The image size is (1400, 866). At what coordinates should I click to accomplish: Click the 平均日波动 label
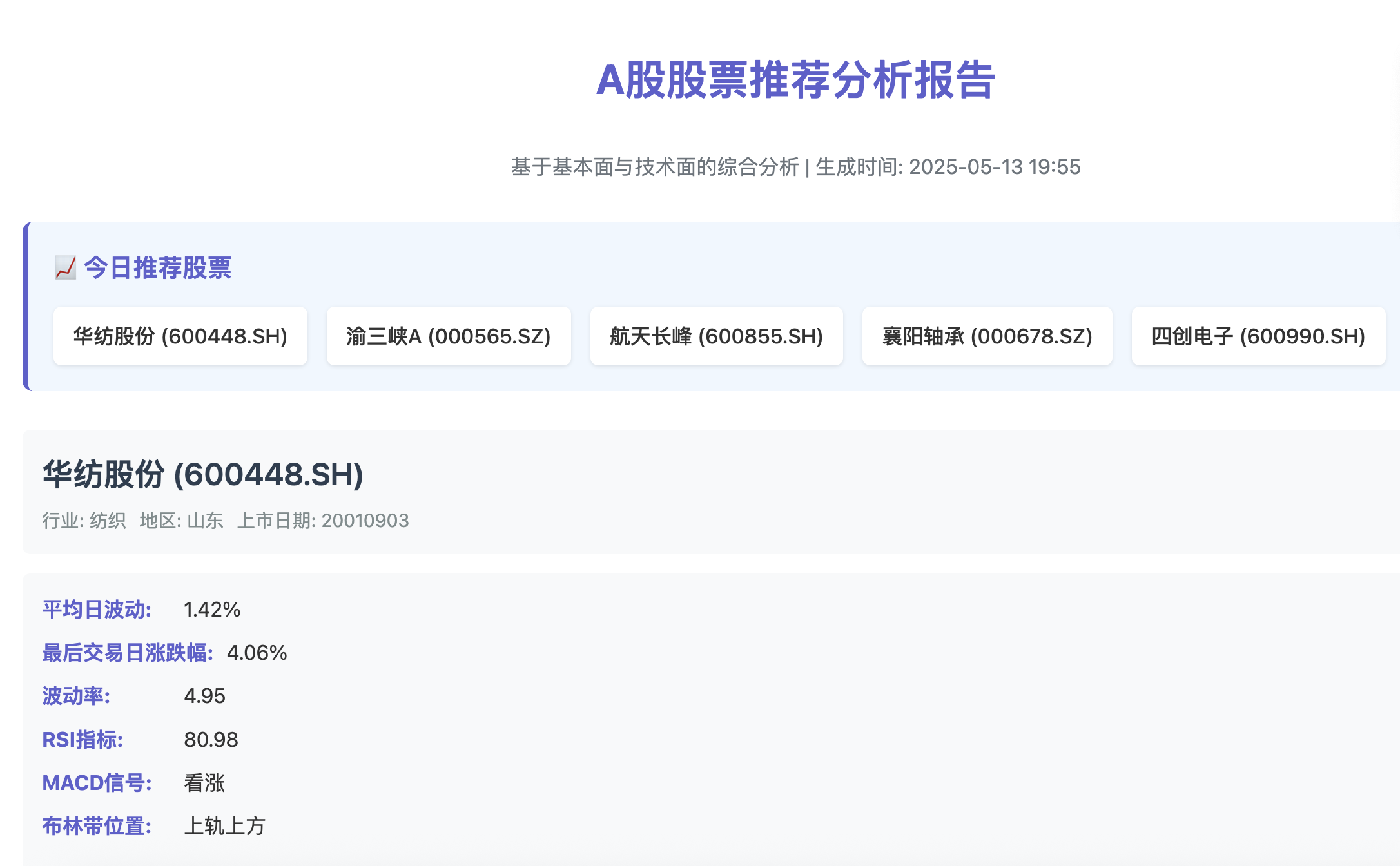tap(97, 610)
